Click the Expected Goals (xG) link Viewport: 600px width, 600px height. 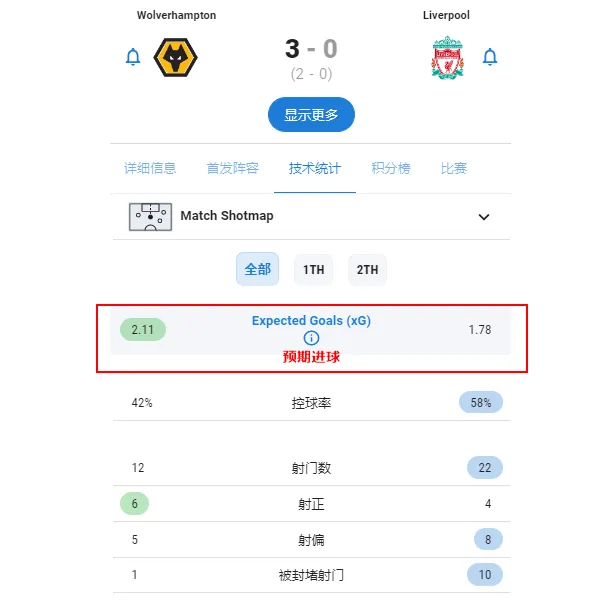pos(311,320)
